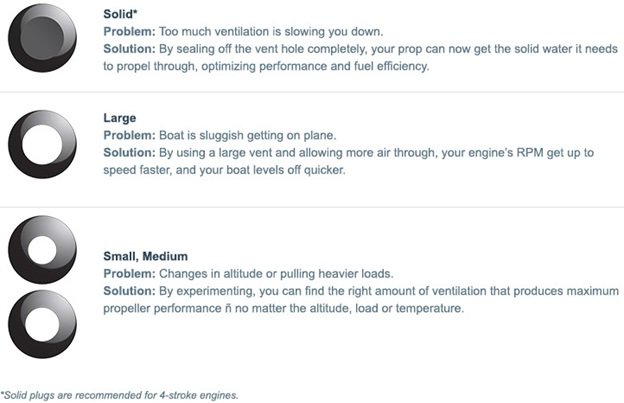Click the "propeller performance" altitude, load, temperature line
Screen dimensions: 624x403
point(284,308)
